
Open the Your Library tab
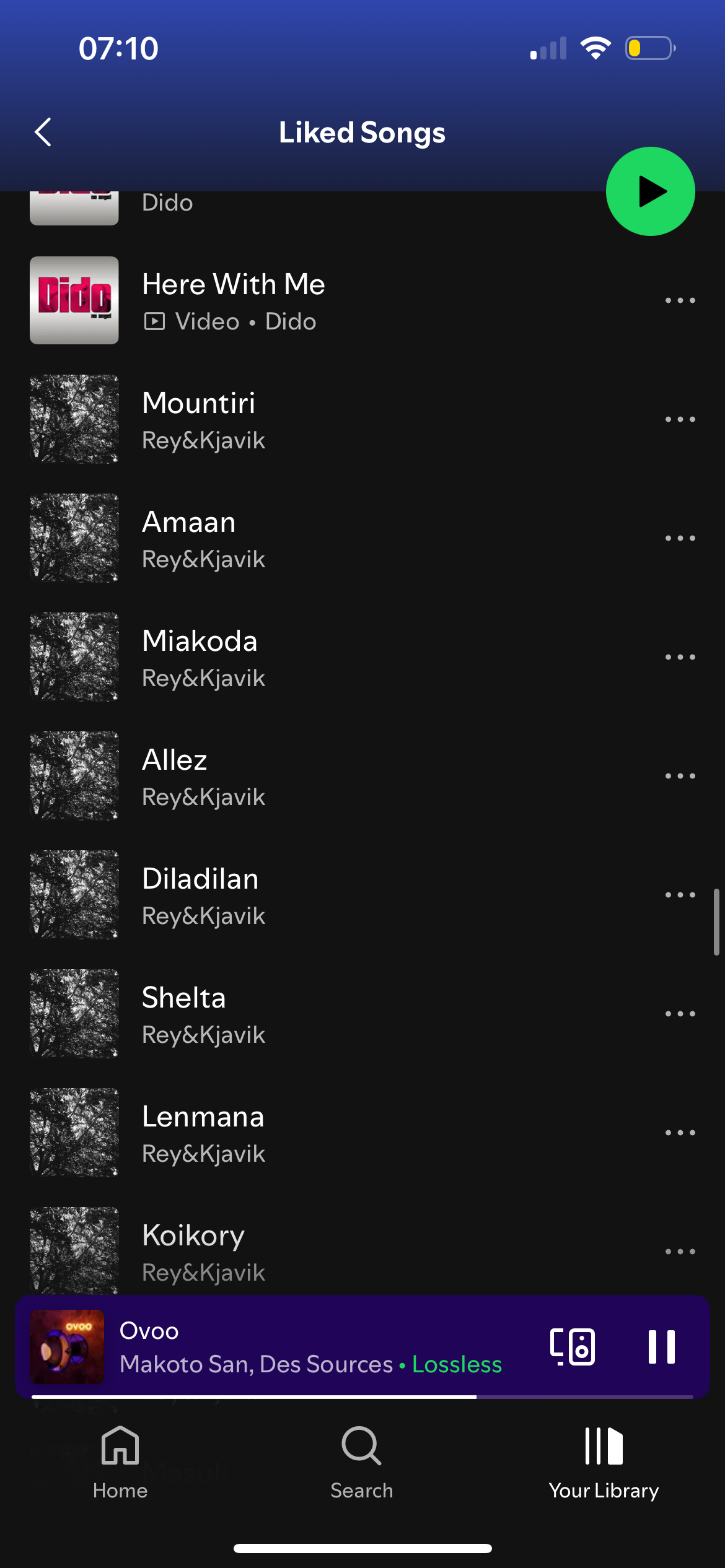pos(604,1463)
